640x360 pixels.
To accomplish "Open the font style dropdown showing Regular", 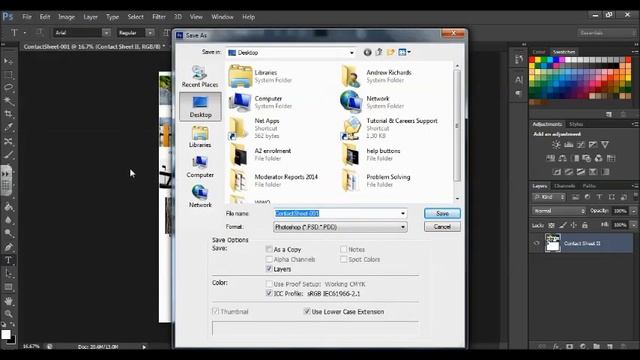I will (150, 33).
